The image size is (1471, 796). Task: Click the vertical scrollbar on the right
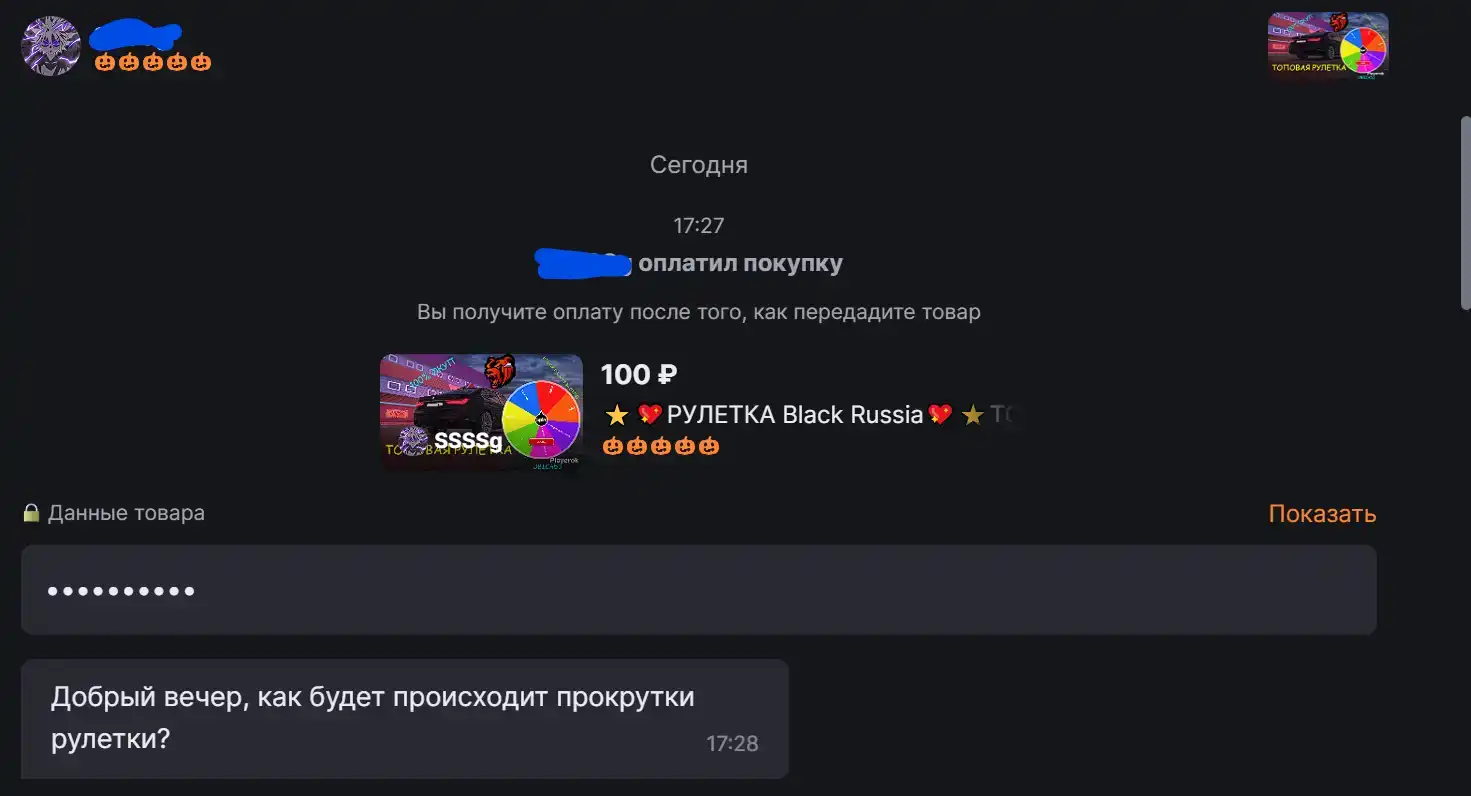[1465, 215]
